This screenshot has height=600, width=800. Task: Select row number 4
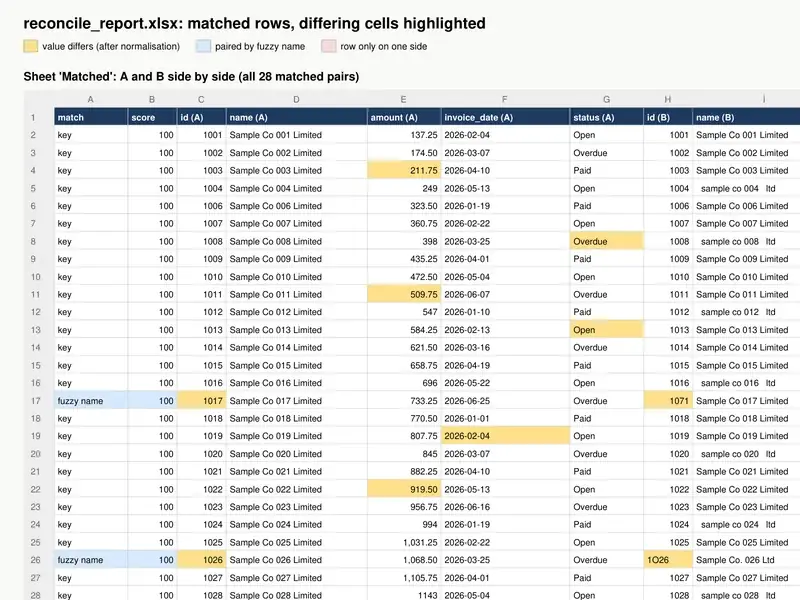pyautogui.click(x=33, y=170)
